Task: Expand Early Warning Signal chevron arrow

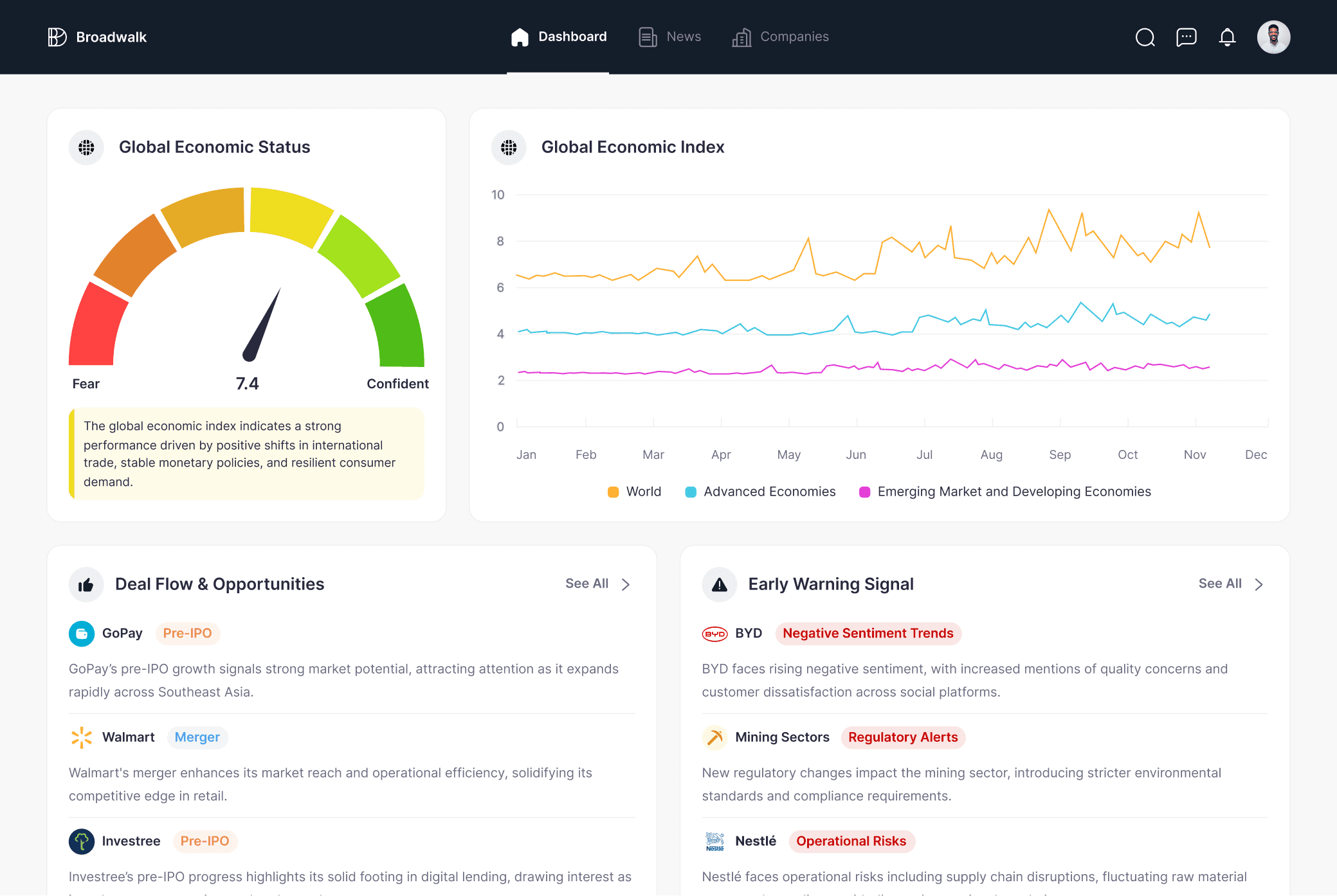Action: [1259, 584]
